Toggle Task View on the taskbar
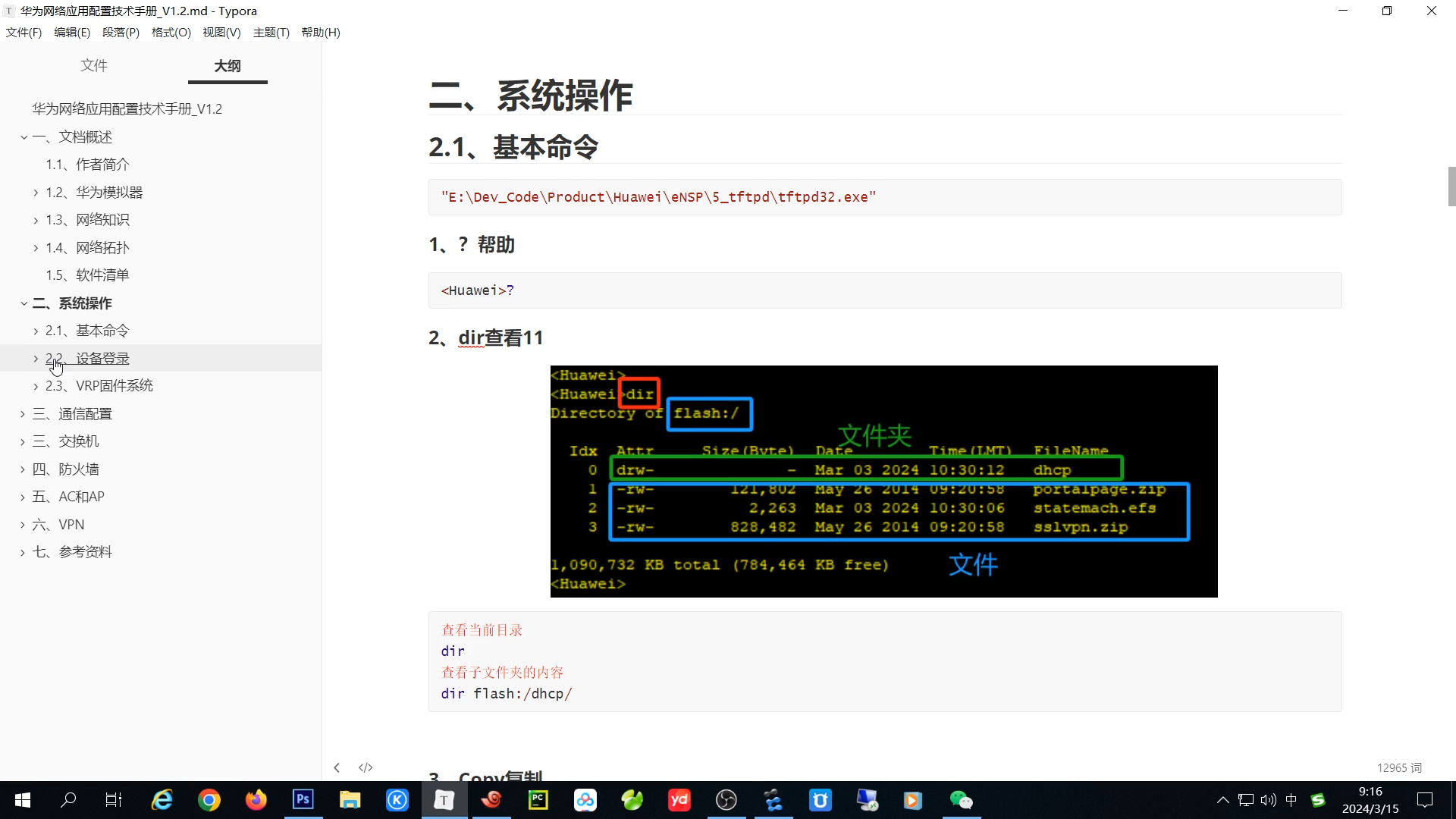The width and height of the screenshot is (1456, 819). [x=112, y=800]
